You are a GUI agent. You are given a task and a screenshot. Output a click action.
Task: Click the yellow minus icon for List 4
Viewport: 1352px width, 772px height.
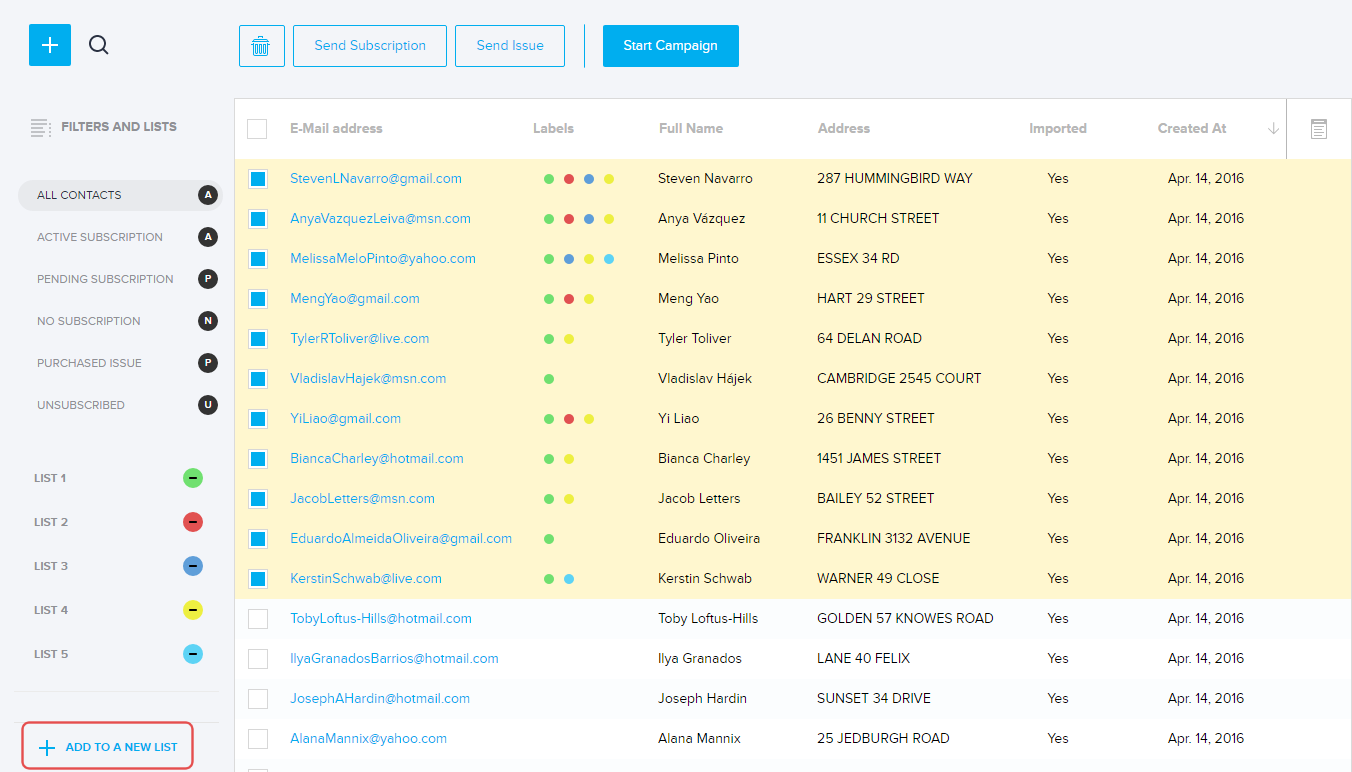pyautogui.click(x=193, y=610)
